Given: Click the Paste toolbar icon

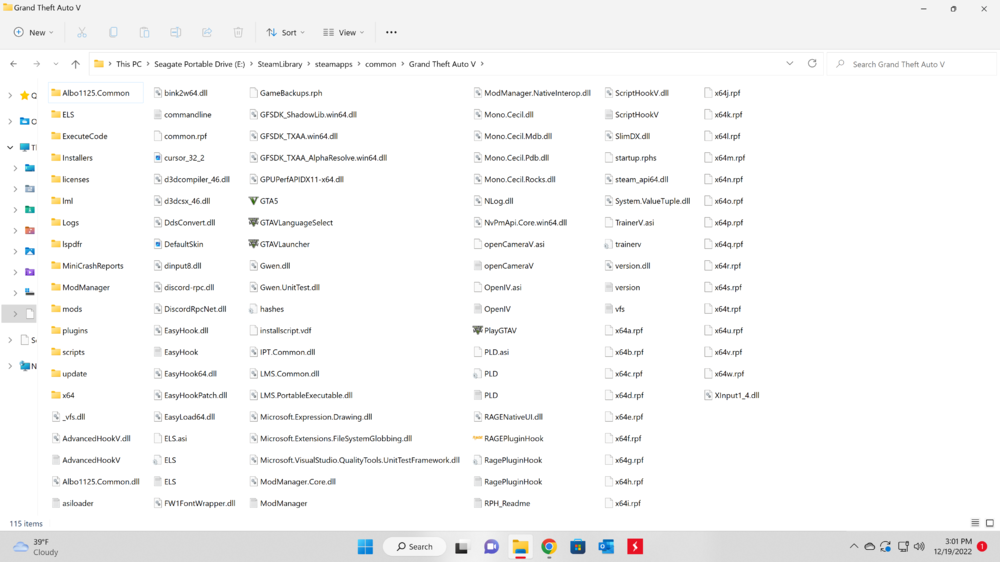Looking at the screenshot, I should pos(144,33).
